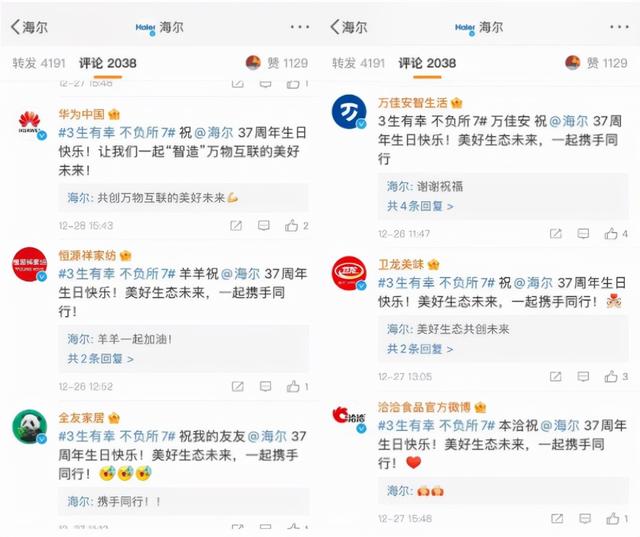Image resolution: width=640 pixels, height=537 pixels.
Task: Reply to 恒源祥家纺 comment using bubble icon
Action: tap(265, 386)
